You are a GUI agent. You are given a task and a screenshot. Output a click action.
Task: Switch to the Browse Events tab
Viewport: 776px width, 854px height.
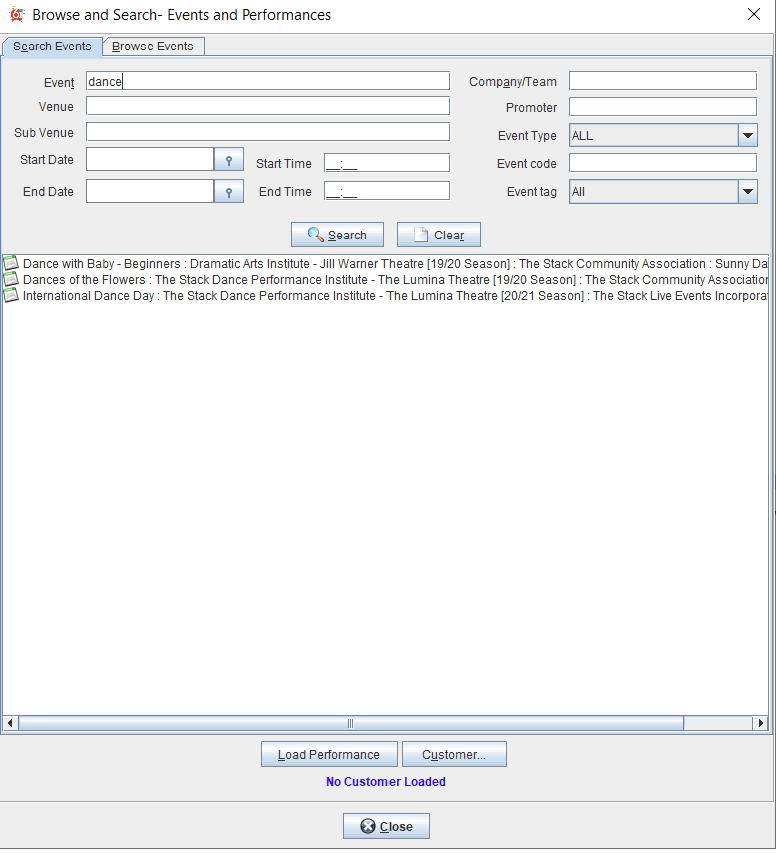tap(153, 47)
